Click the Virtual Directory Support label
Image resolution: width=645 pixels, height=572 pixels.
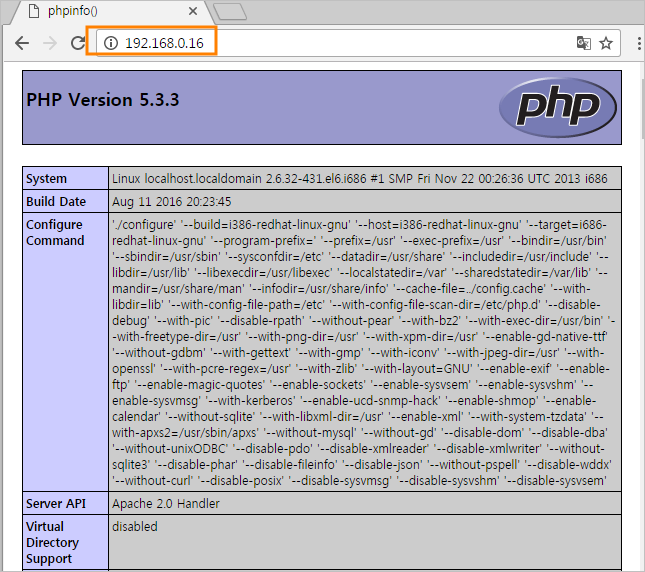52,542
